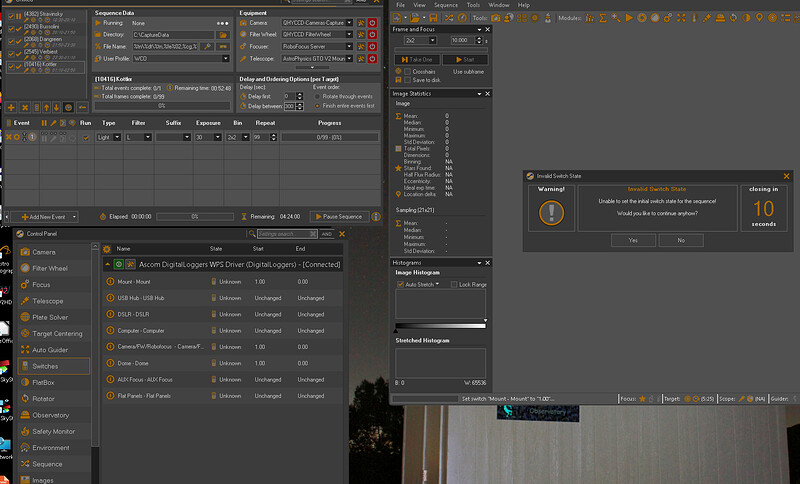Screen dimensions: 800x484
Task: Click the delete target X icon
Action: [25, 107]
